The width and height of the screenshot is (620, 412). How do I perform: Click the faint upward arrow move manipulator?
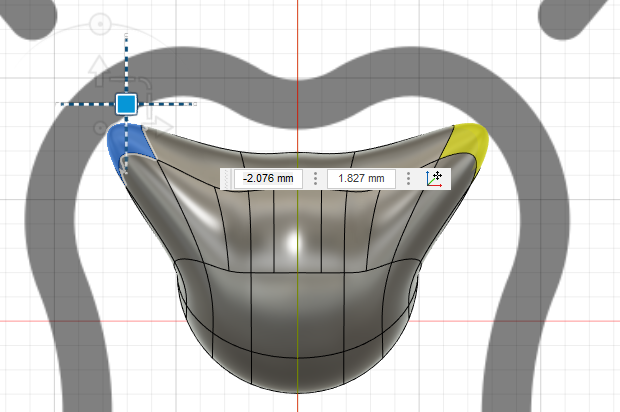pyautogui.click(x=99, y=71)
